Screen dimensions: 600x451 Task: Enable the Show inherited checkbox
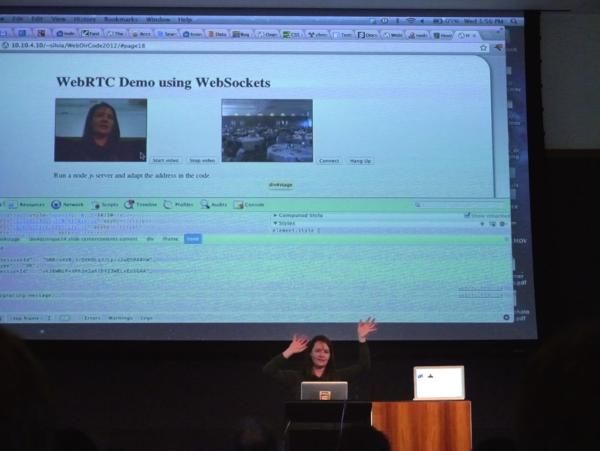click(x=467, y=215)
